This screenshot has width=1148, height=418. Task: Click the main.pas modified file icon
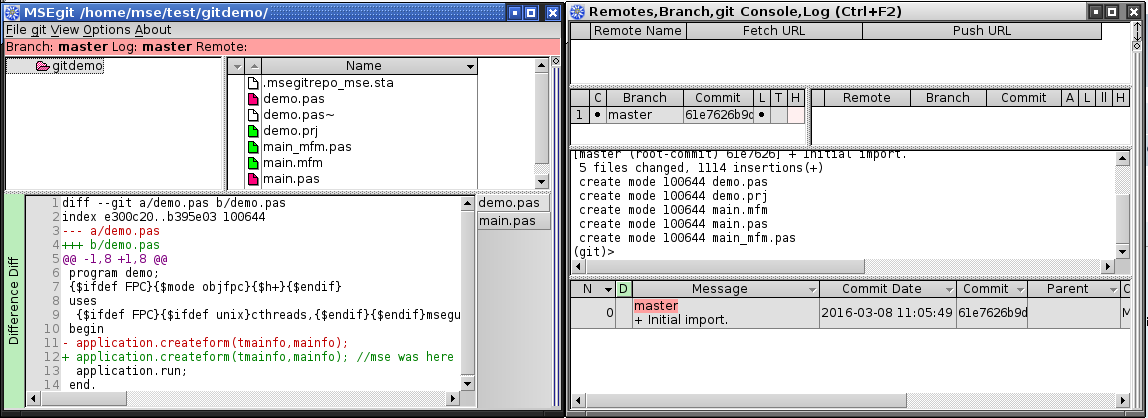point(253,179)
